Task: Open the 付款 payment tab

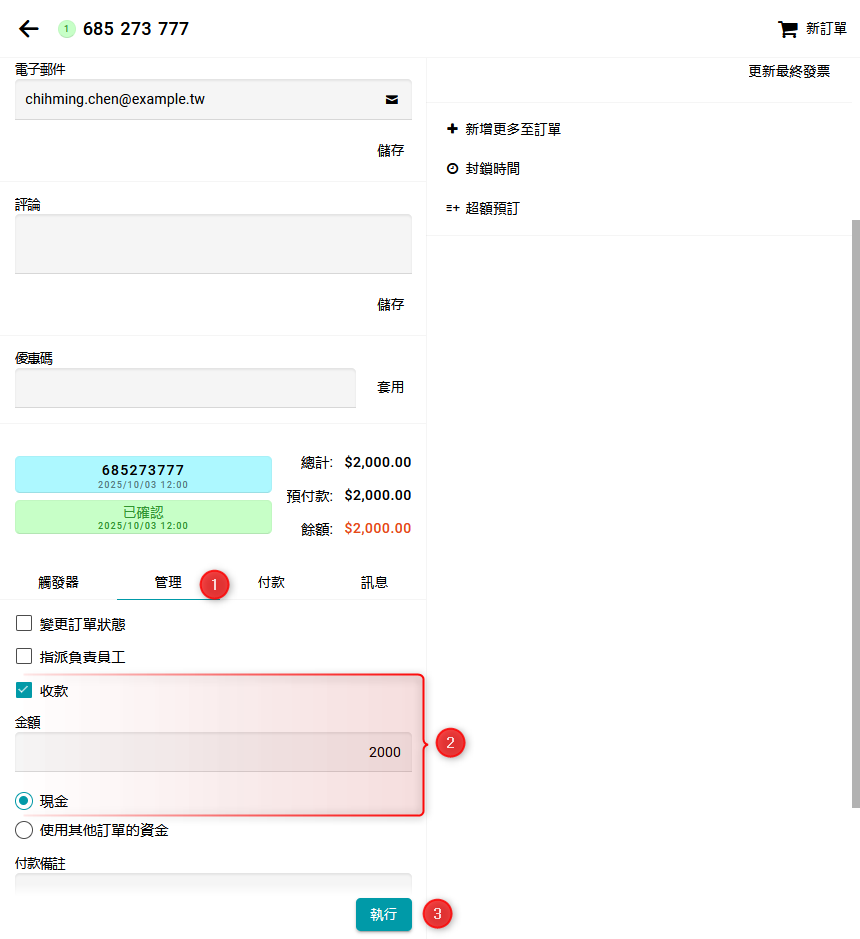Action: coord(271,582)
